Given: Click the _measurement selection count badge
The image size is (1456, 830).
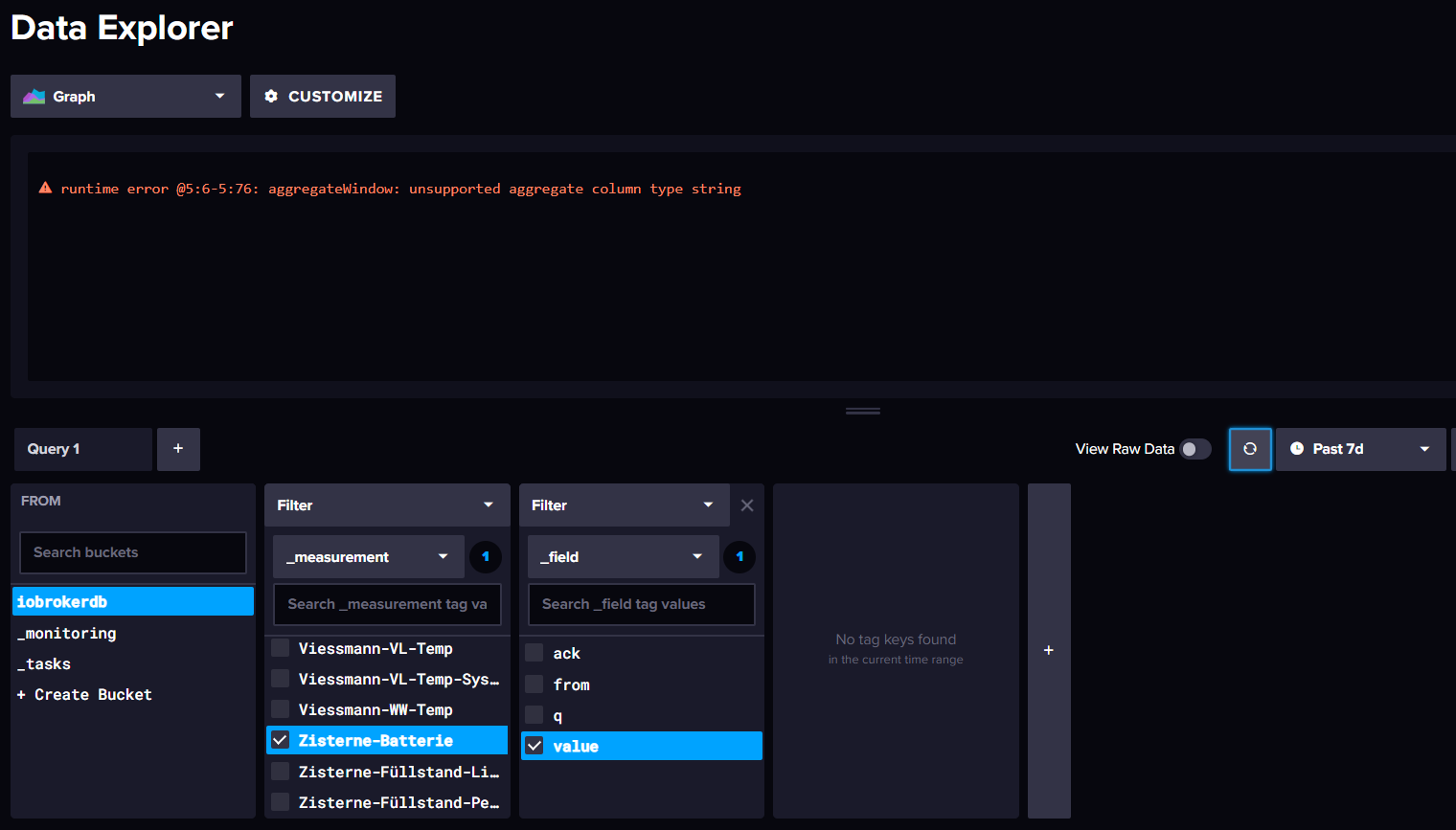Looking at the screenshot, I should 486,556.
